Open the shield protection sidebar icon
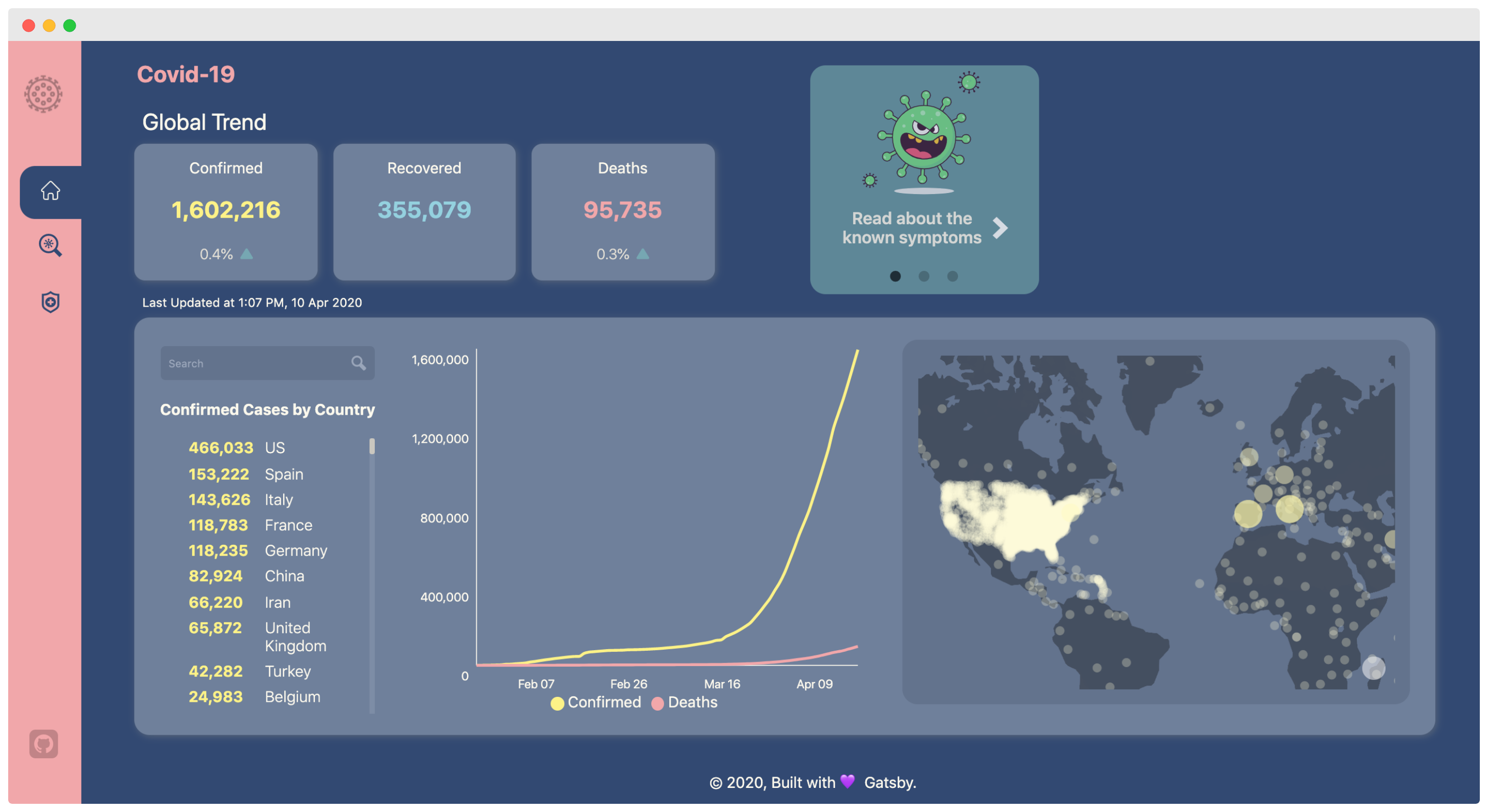1488x812 pixels. (x=50, y=303)
